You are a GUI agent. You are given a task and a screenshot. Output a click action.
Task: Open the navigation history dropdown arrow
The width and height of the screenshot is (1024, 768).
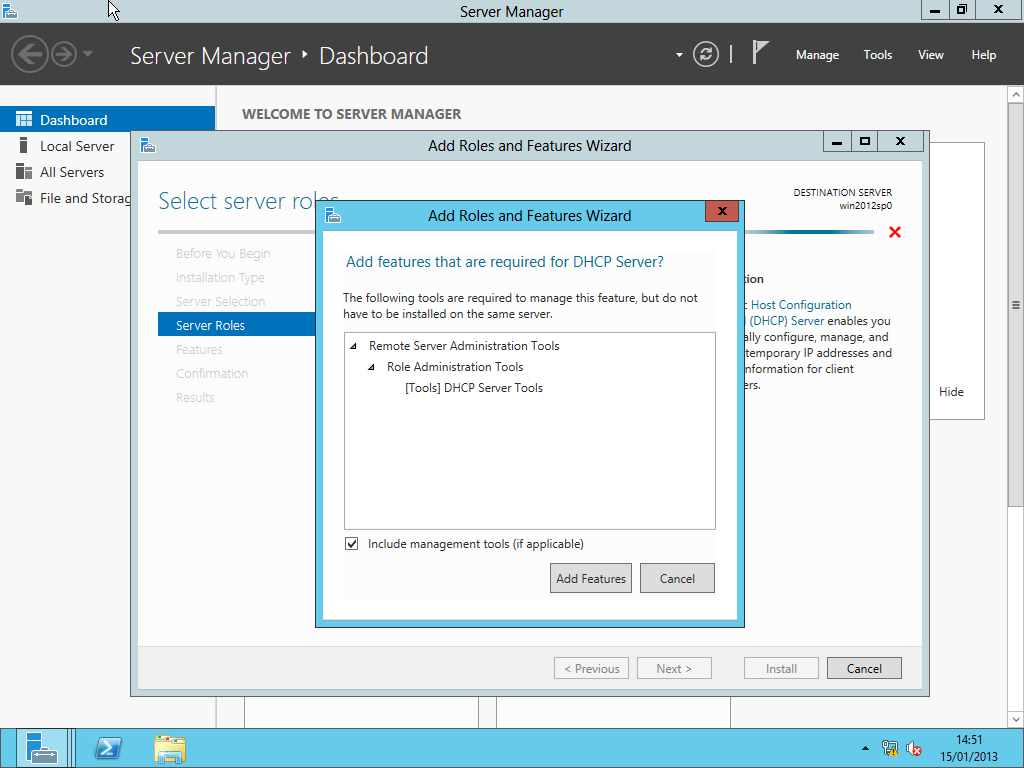click(88, 54)
